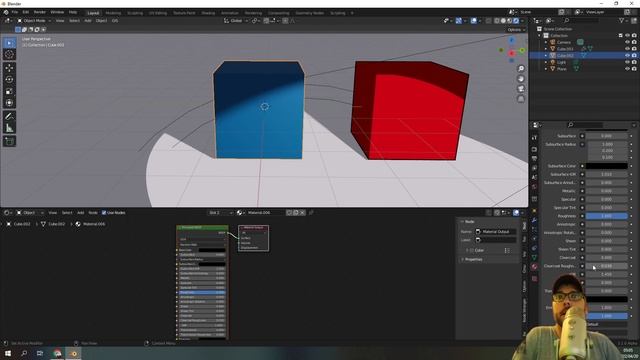Select the Measure tool in viewport toolbar
This screenshot has height=360, width=640.
9,128
